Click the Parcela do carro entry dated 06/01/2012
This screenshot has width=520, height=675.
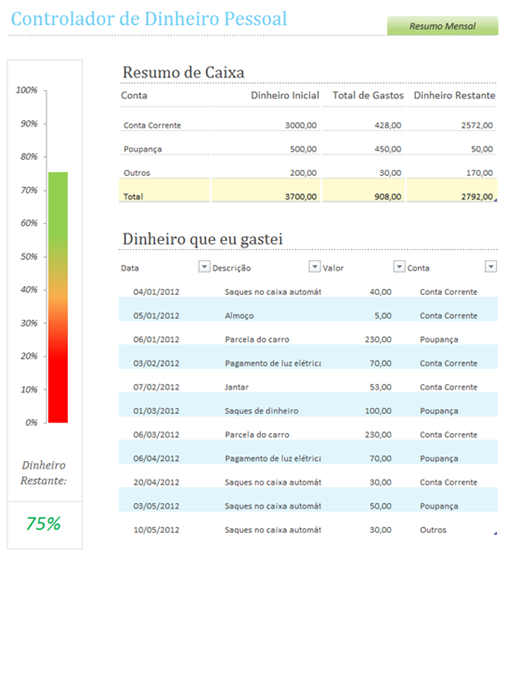[x=257, y=339]
